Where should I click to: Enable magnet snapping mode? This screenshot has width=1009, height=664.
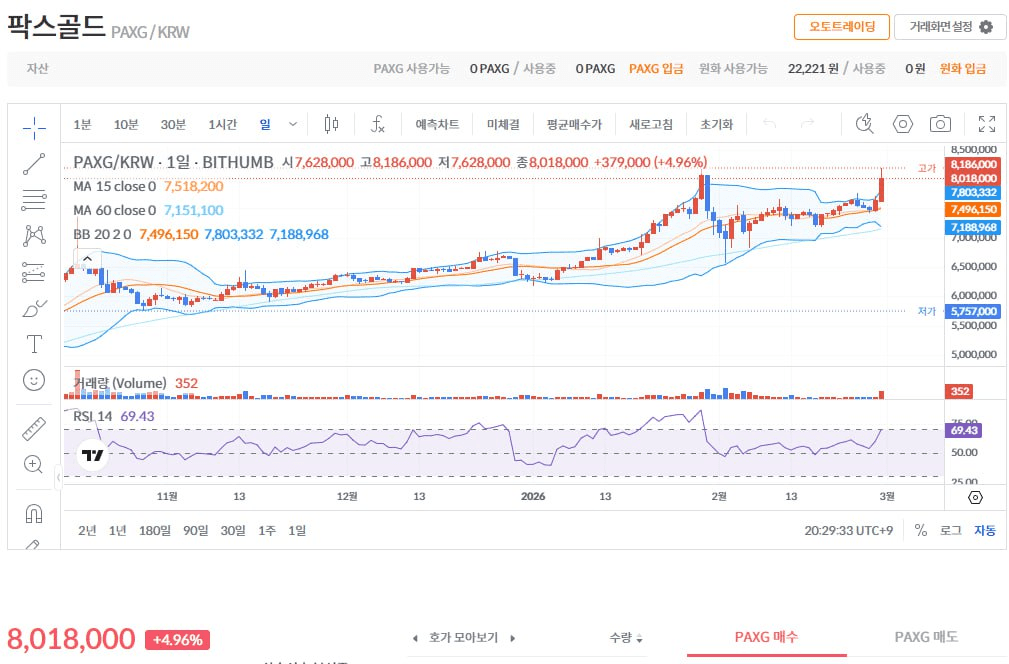click(33, 512)
